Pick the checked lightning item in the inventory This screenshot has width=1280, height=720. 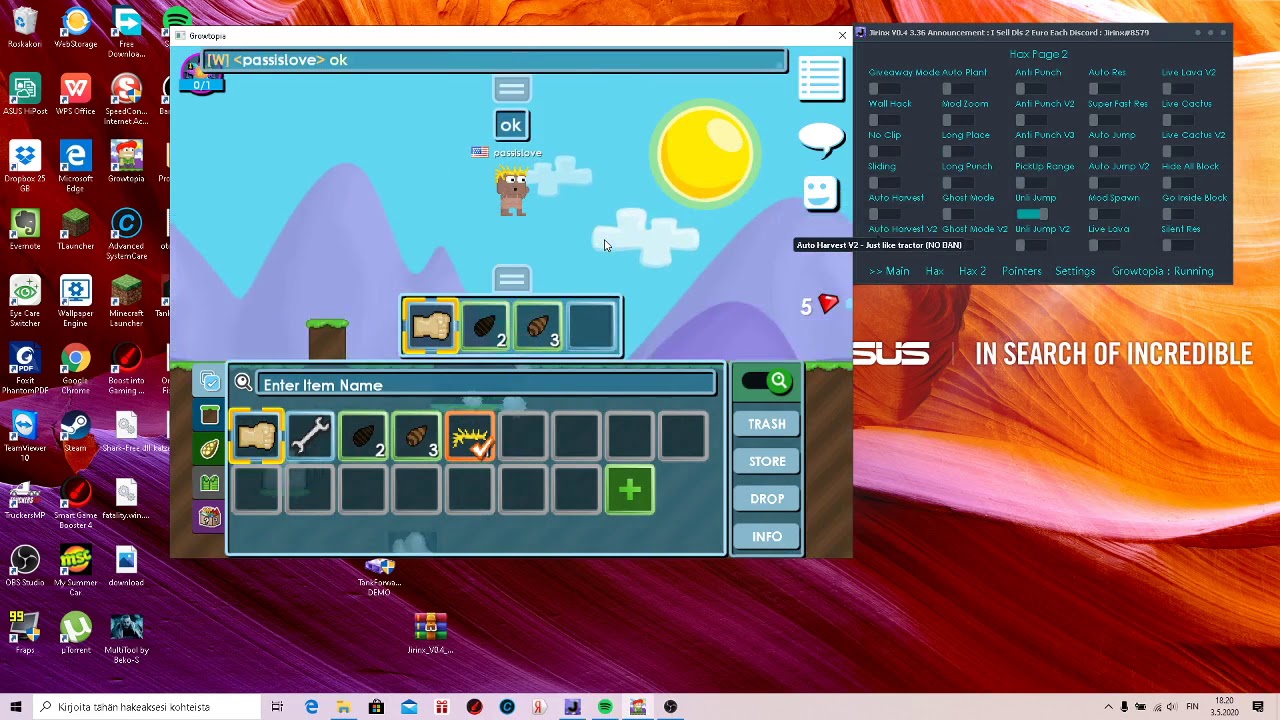point(470,436)
